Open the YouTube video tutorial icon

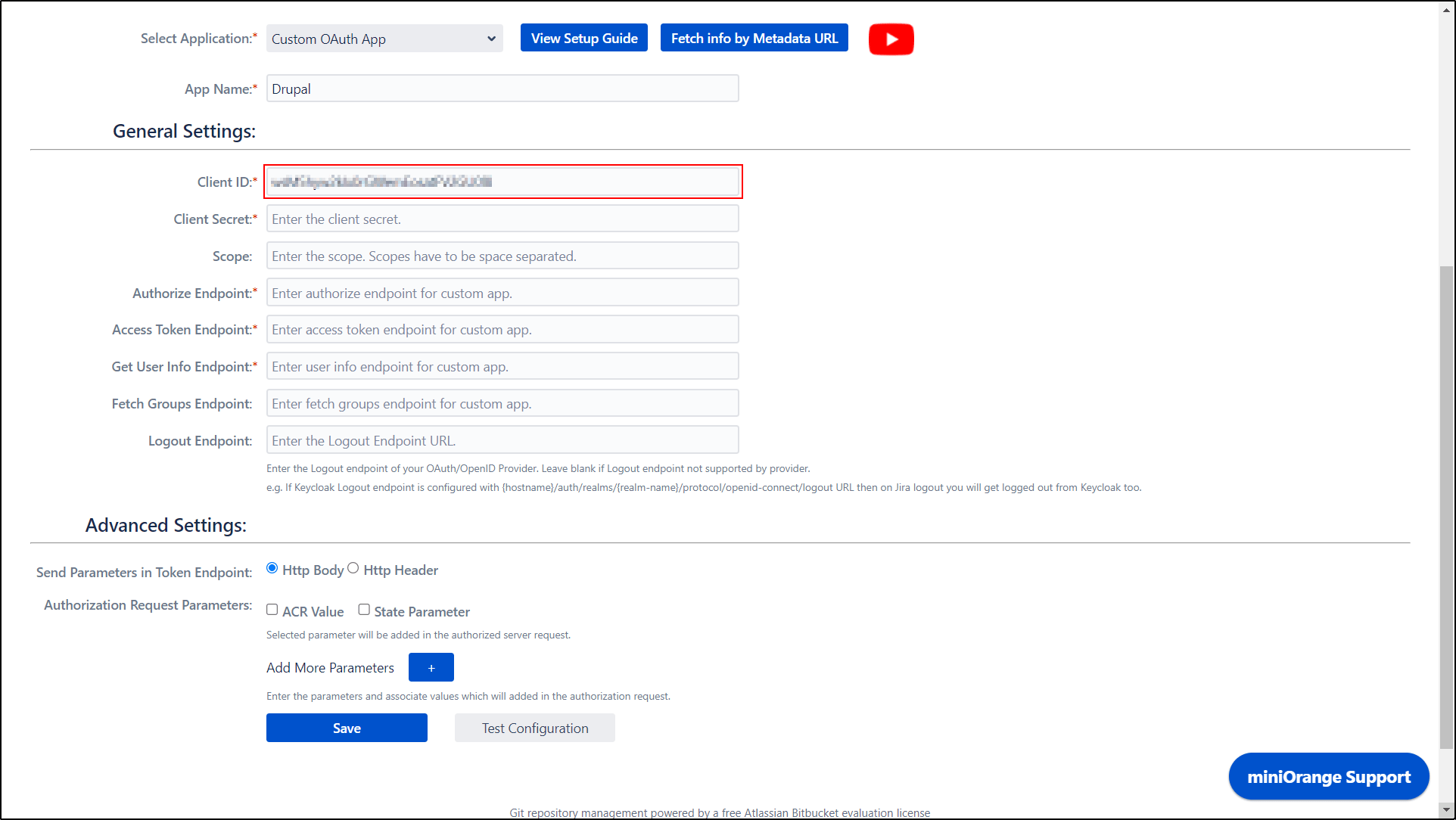pyautogui.click(x=891, y=39)
